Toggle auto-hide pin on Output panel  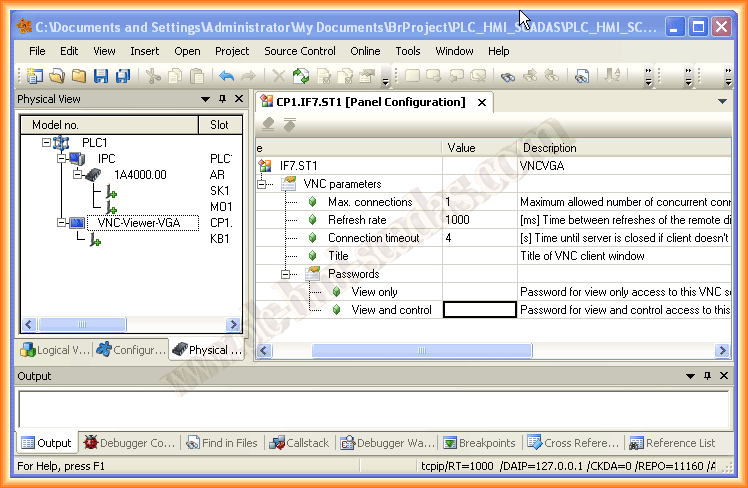707,376
